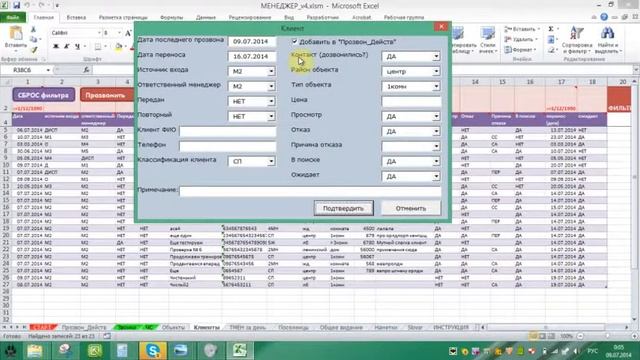Click the Примечание input field
The width and height of the screenshot is (640, 360).
(x=310, y=191)
